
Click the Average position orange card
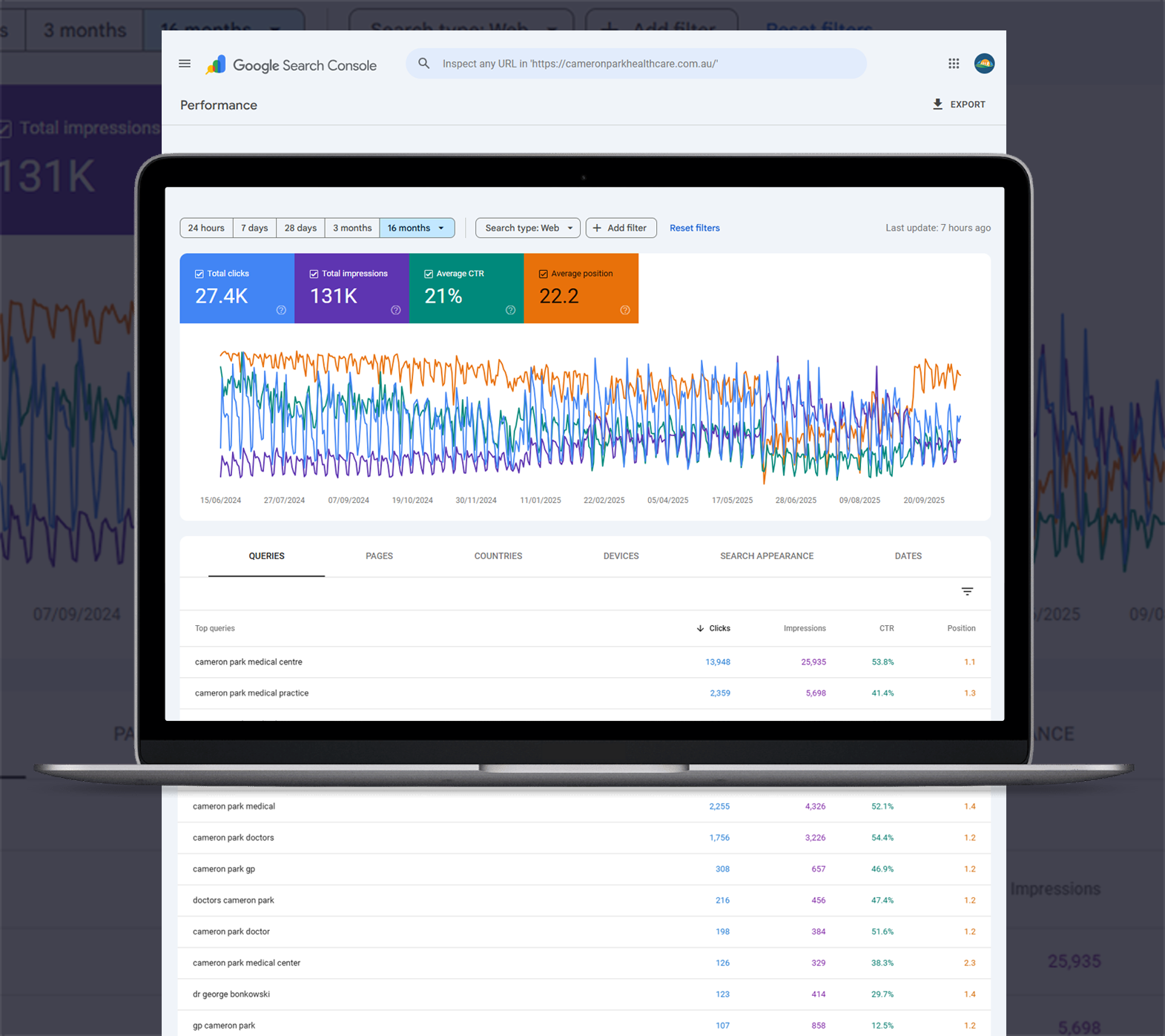point(581,288)
